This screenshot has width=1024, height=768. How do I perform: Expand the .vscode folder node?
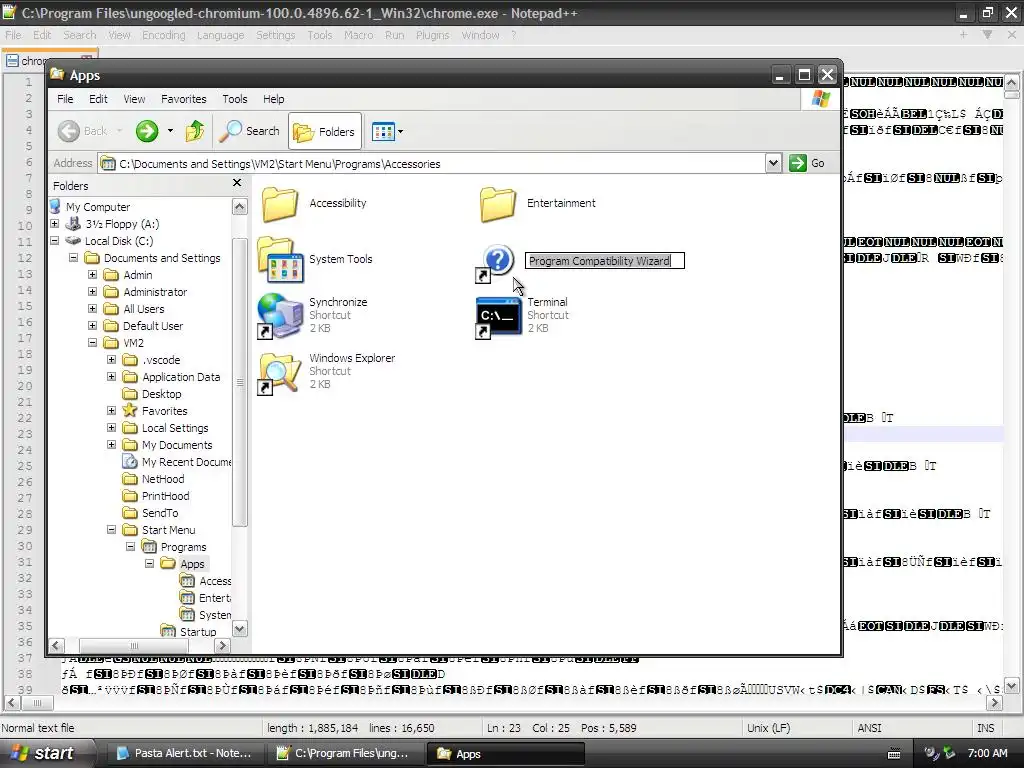point(112,360)
